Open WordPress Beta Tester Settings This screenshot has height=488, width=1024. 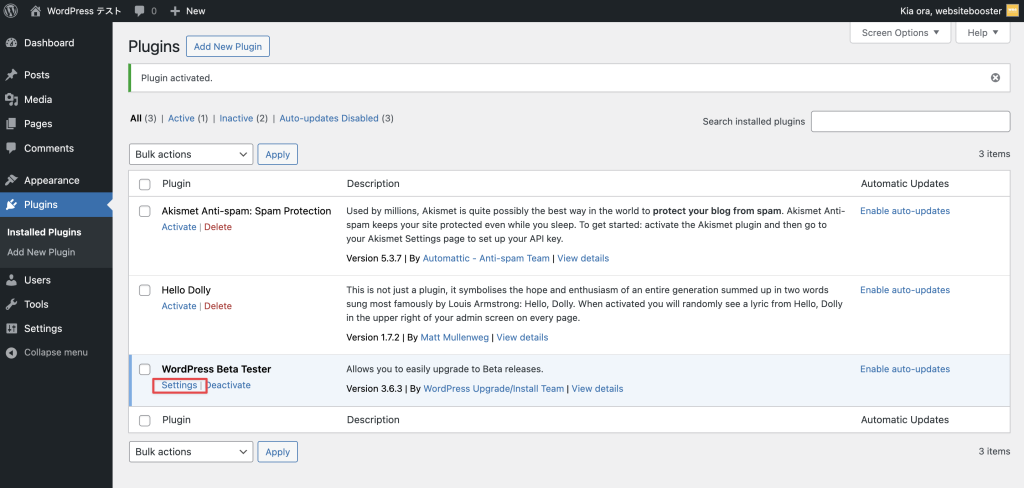click(x=180, y=385)
